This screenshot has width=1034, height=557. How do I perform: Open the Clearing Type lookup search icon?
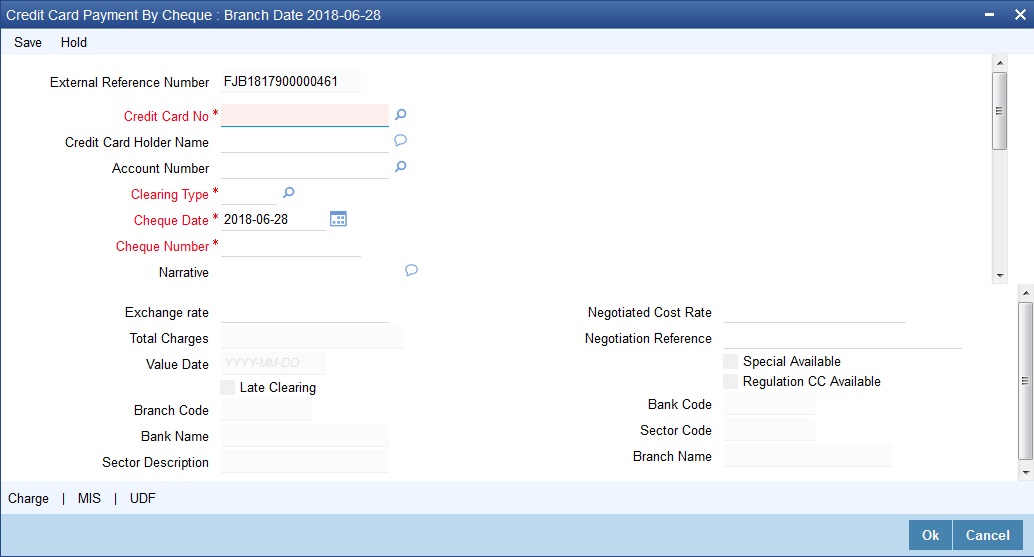click(x=288, y=192)
